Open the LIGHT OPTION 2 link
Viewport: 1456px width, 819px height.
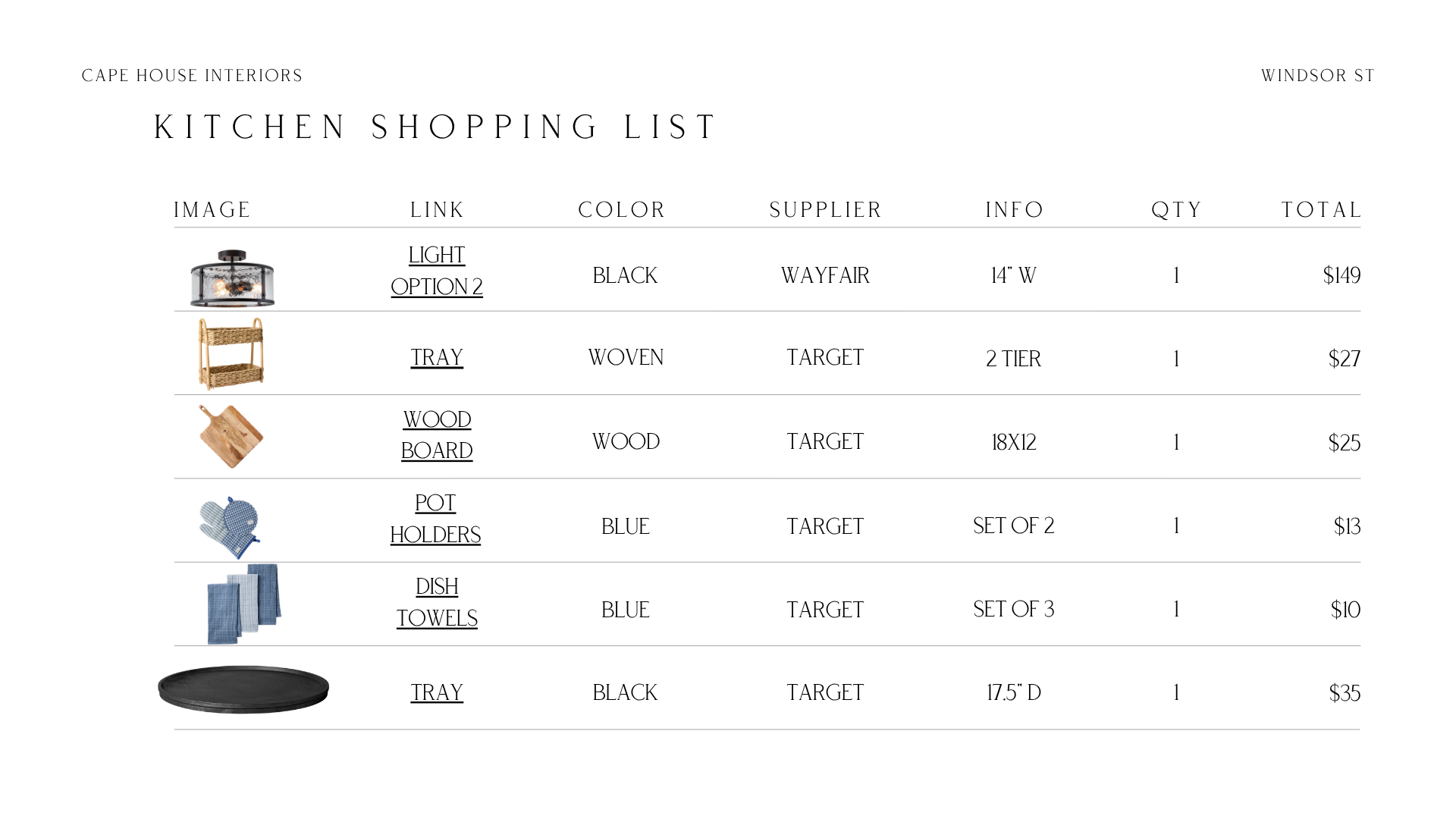[437, 271]
